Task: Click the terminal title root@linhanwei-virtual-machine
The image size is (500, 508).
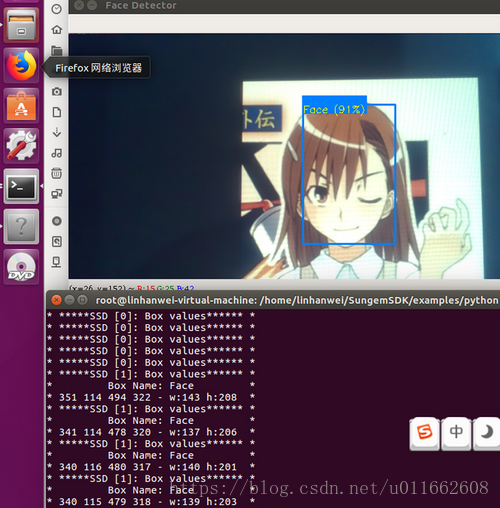Action: tap(176, 300)
